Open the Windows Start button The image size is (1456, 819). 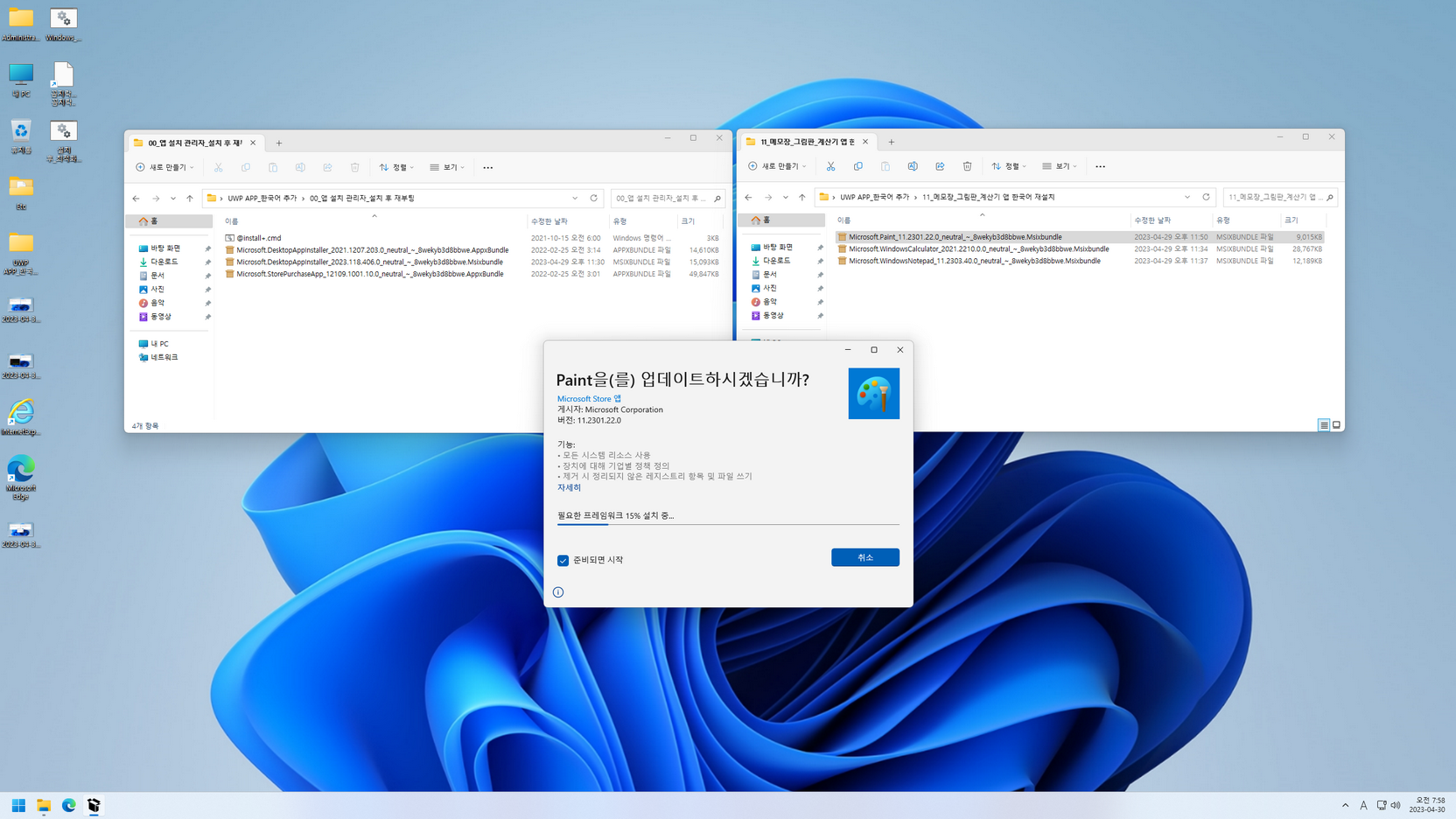click(18, 805)
